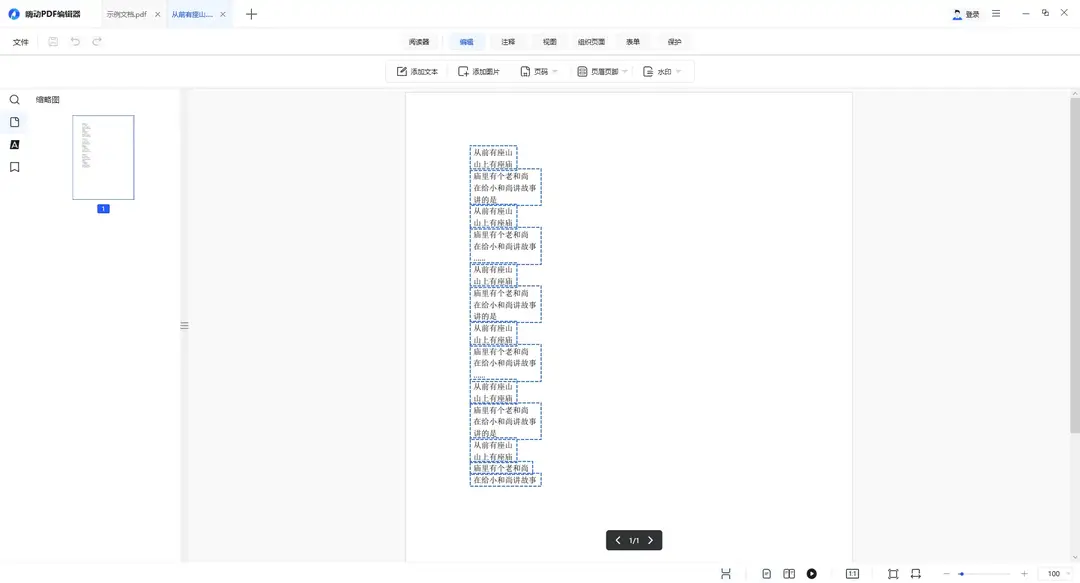Start slideshow play button
This screenshot has height=583, width=1080.
coord(811,573)
